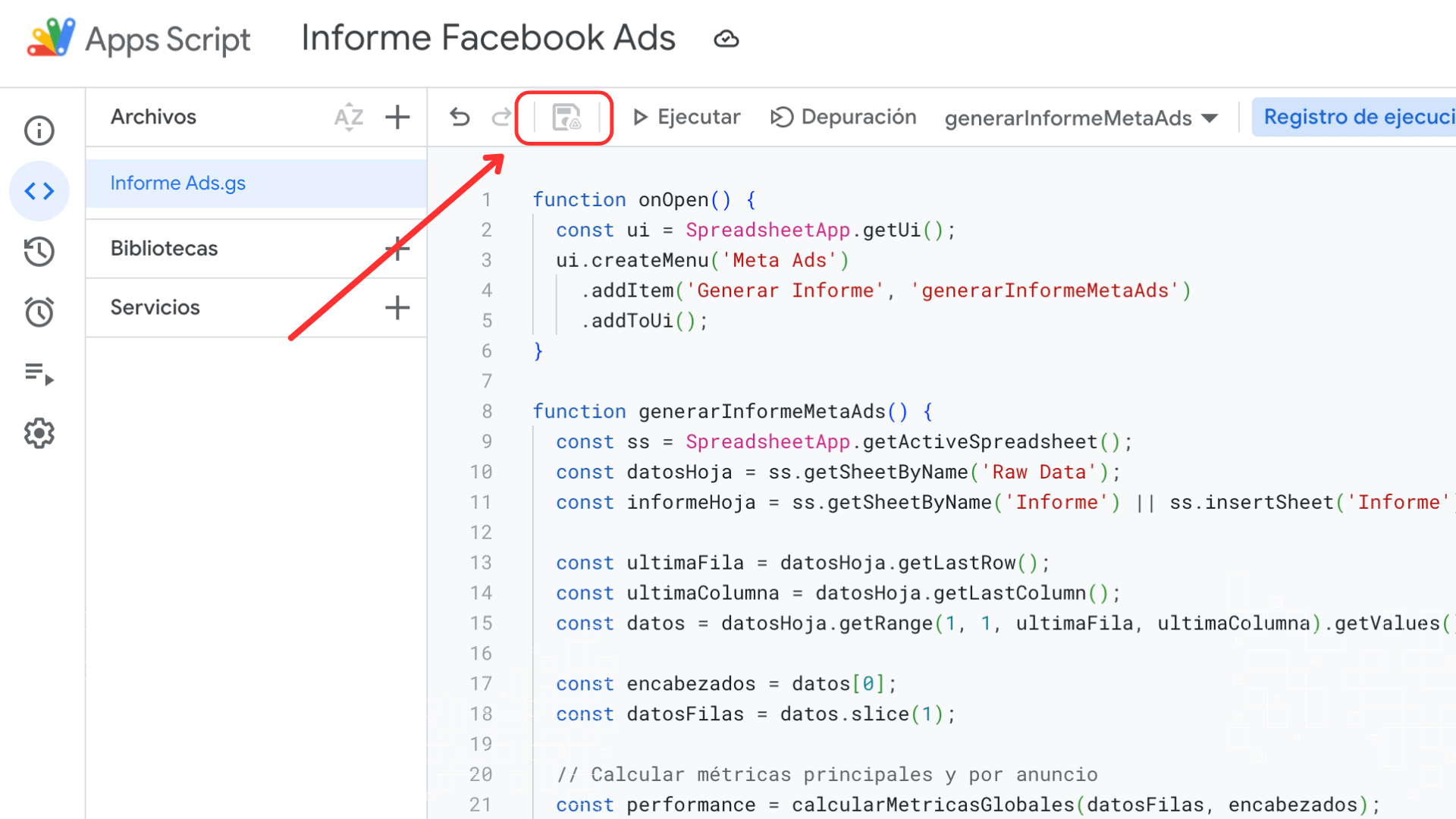Click the .addToUi(); call
Screen dimensions: 1456x819
645,321
